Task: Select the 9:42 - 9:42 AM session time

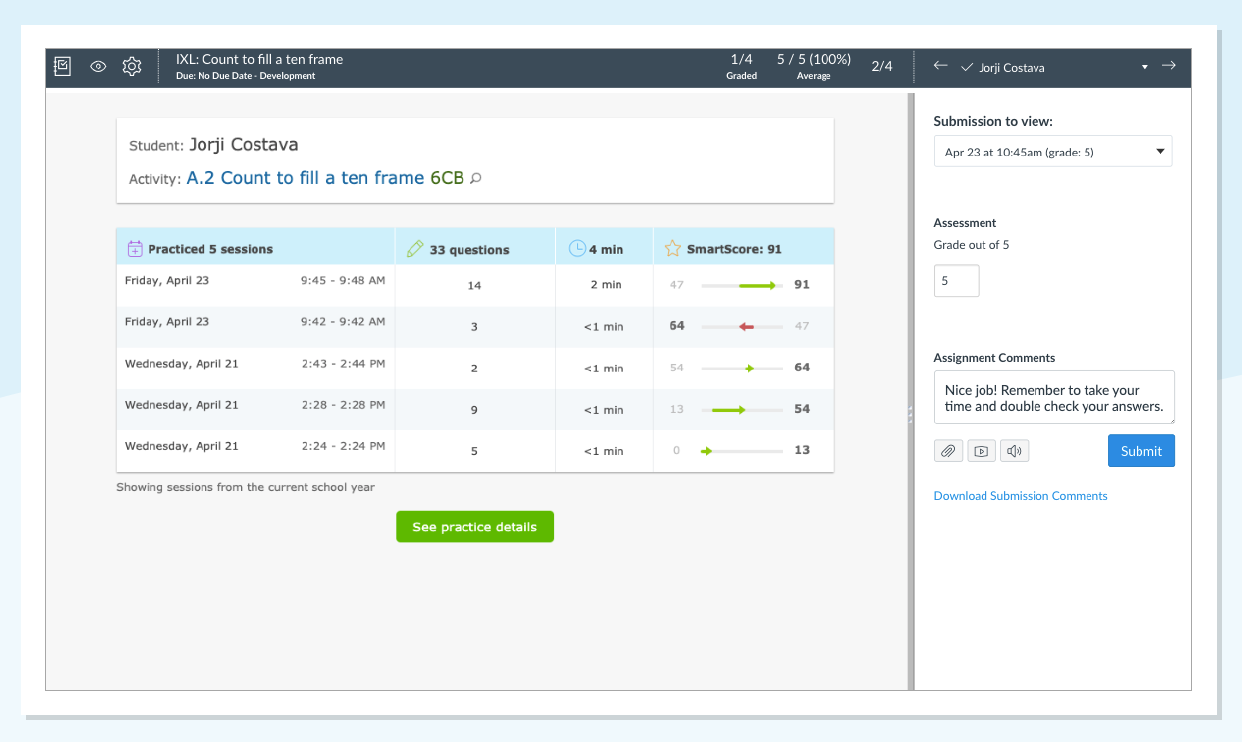Action: pos(343,322)
